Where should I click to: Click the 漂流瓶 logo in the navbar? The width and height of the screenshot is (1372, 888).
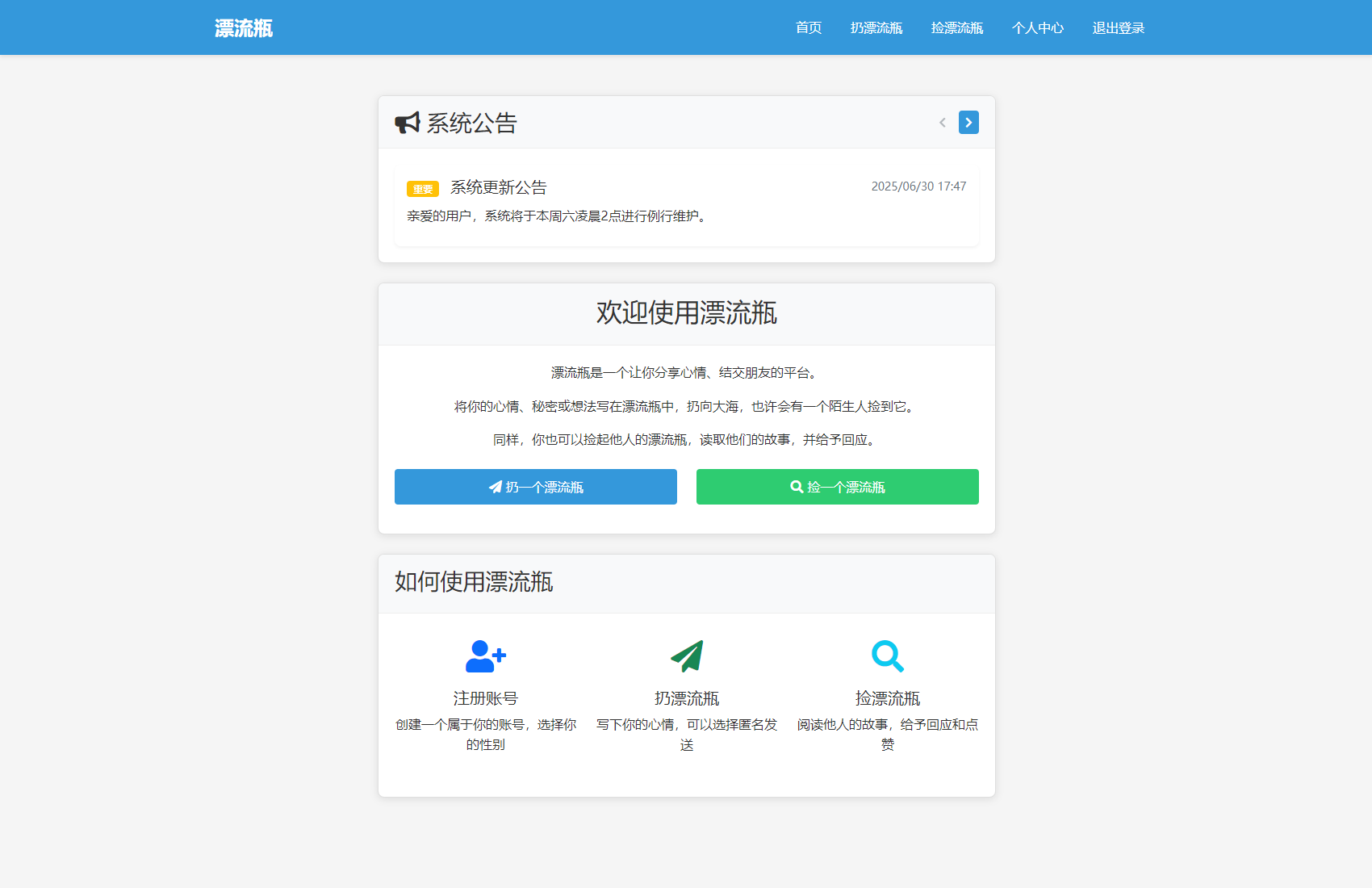[x=242, y=27]
